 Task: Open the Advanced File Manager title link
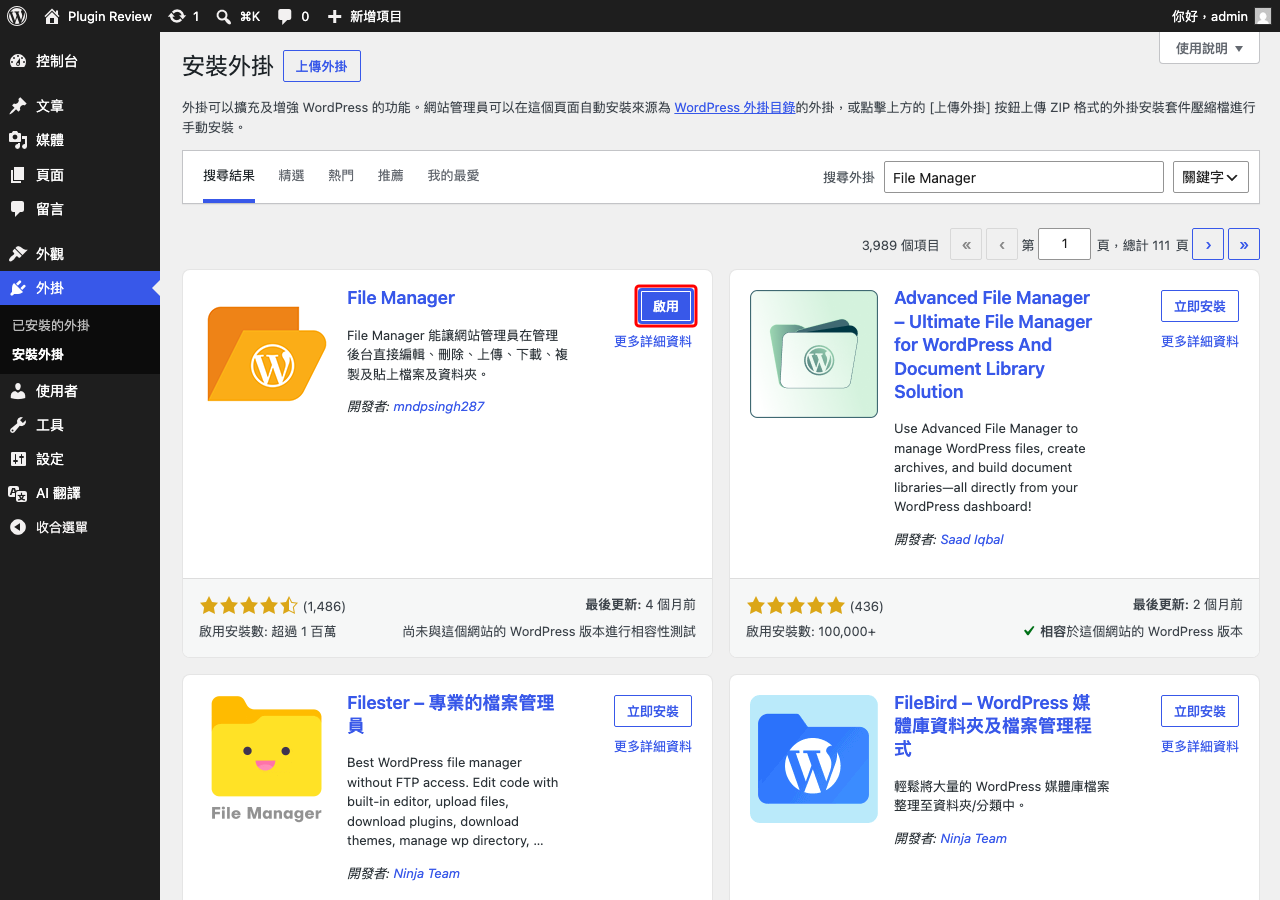coord(993,345)
